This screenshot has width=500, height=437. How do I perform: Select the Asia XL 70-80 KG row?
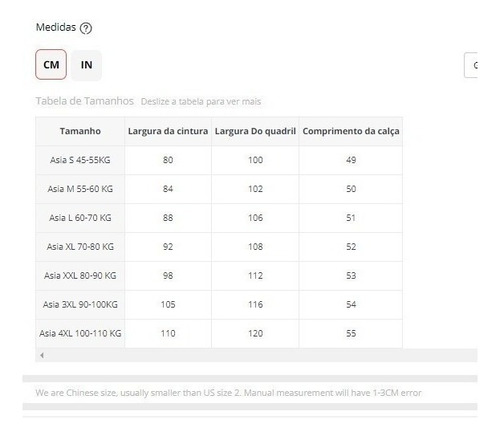click(219, 247)
